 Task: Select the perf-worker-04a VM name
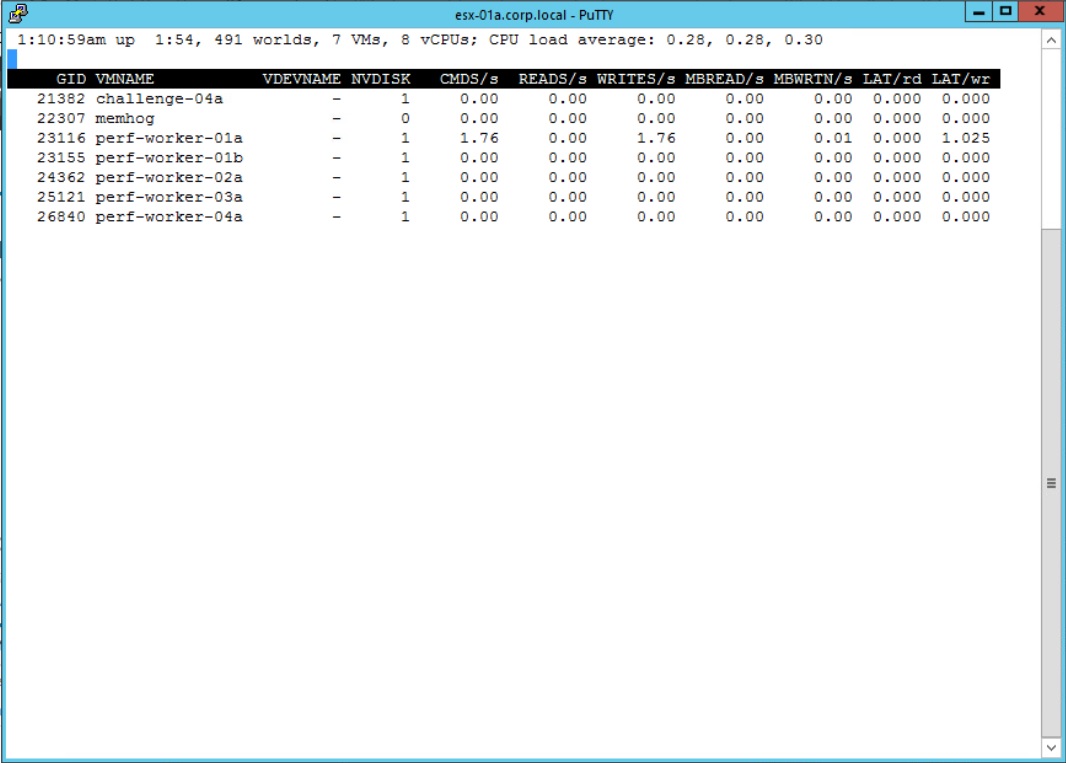point(169,217)
